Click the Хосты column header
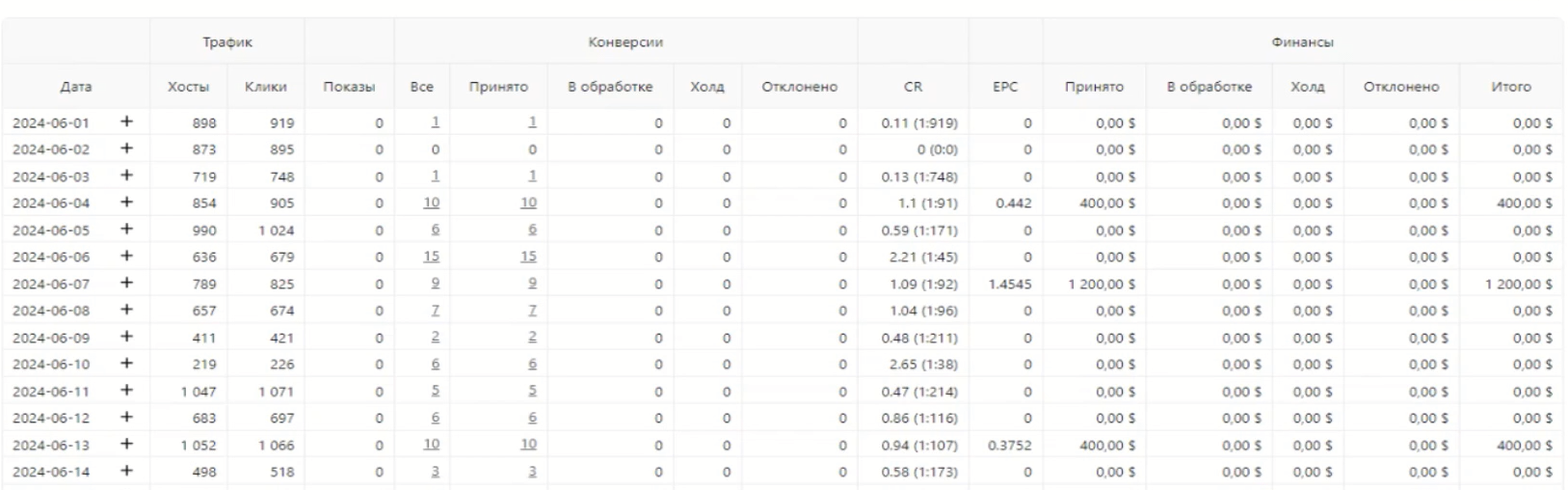 click(188, 87)
